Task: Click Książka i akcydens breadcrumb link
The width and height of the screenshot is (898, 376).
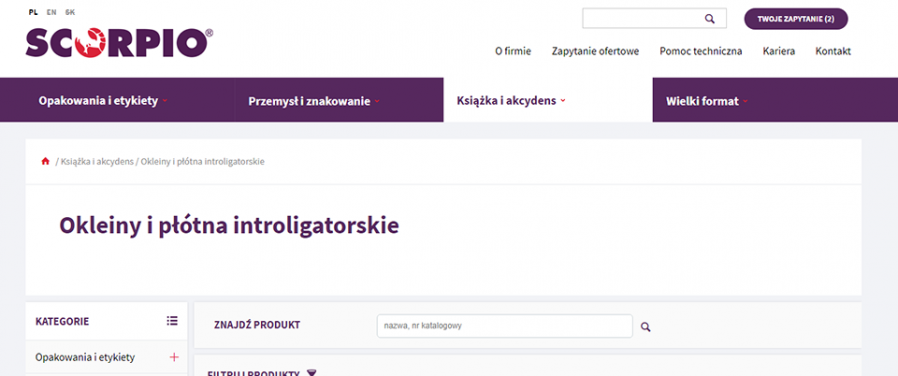Action: tap(97, 161)
